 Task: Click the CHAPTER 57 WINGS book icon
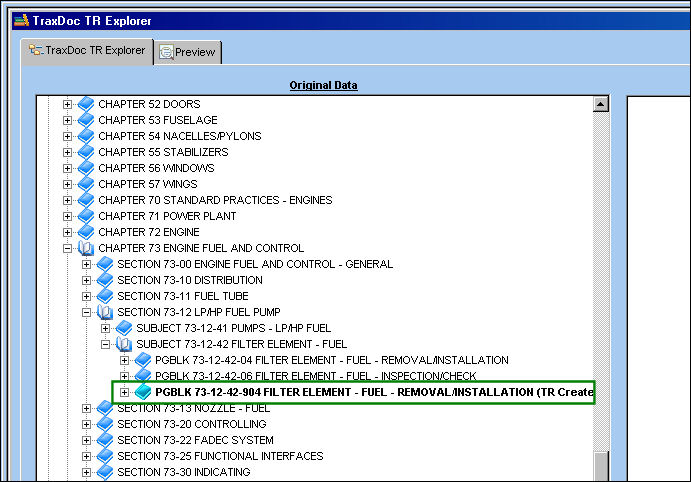[x=86, y=184]
